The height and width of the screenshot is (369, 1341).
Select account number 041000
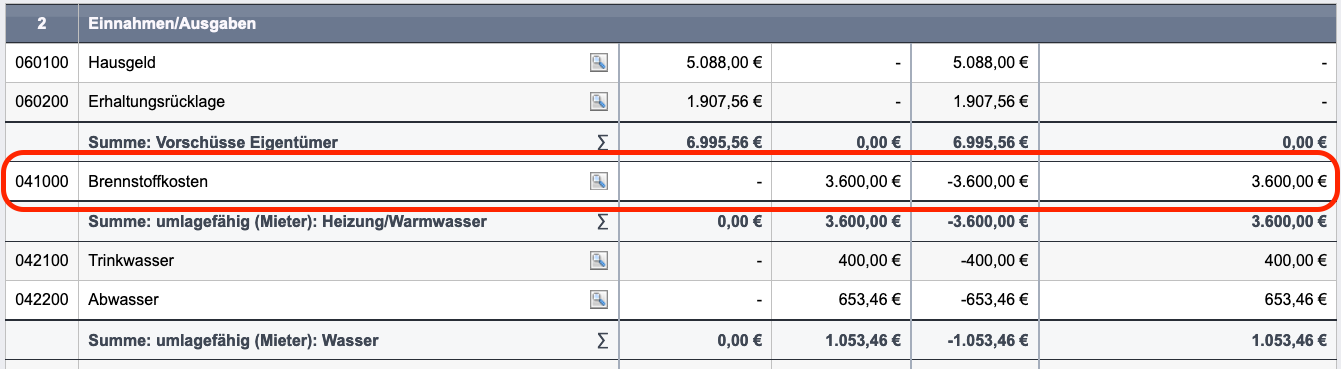42,182
